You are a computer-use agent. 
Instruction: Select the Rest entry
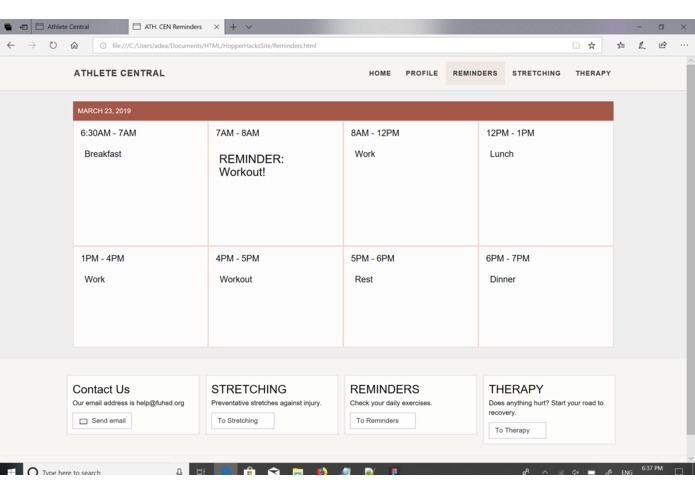click(363, 279)
